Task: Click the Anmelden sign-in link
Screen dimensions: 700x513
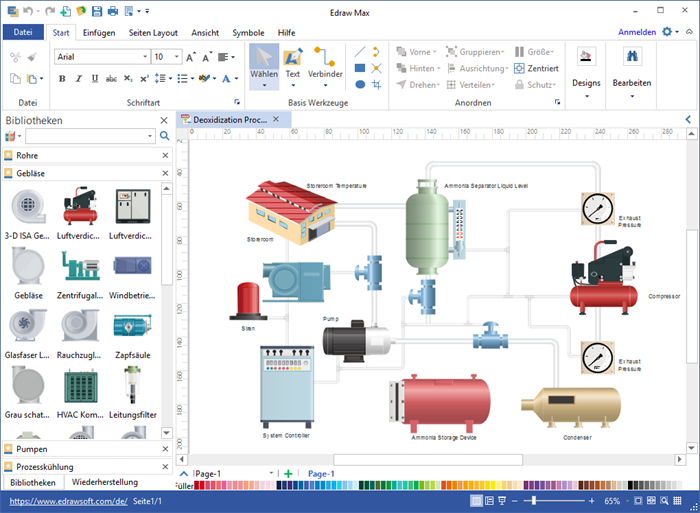Action: tap(637, 32)
